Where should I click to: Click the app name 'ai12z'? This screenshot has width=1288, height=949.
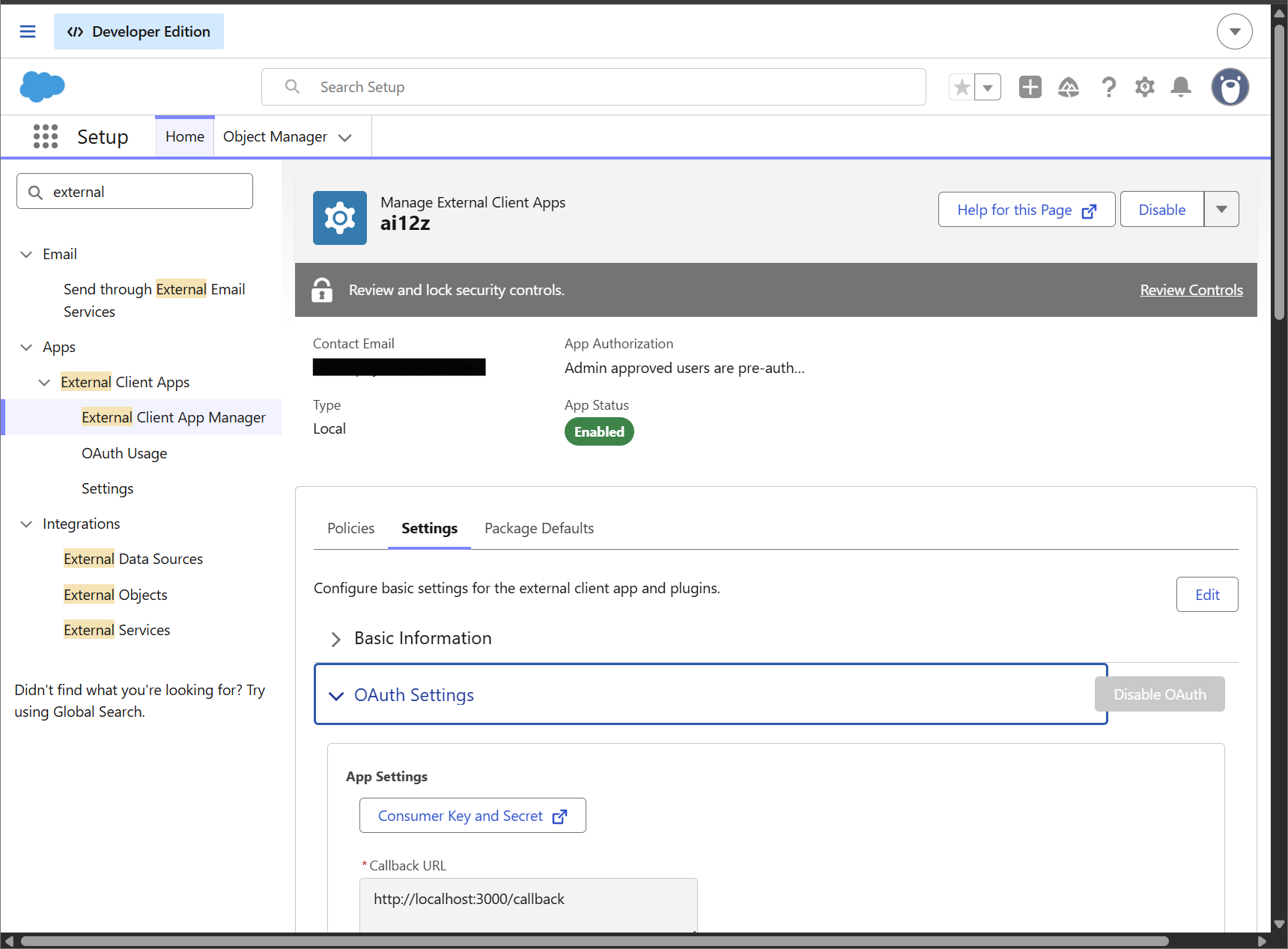(x=405, y=223)
